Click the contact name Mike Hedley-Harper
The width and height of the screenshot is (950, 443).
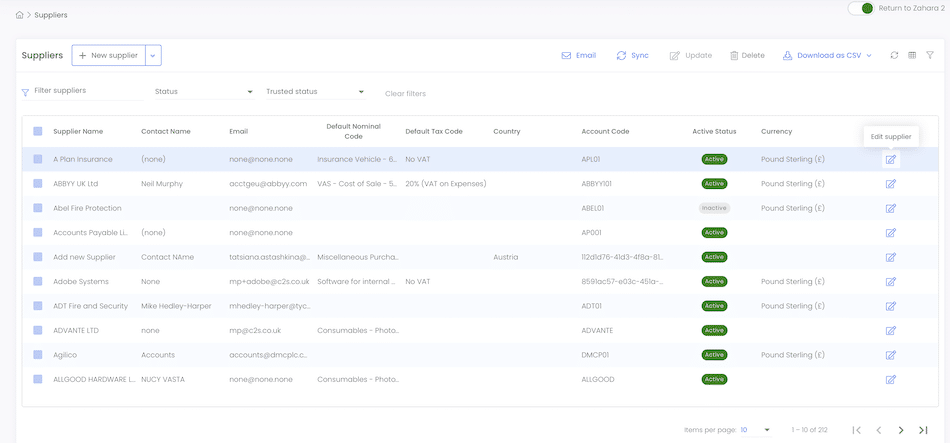click(176, 306)
